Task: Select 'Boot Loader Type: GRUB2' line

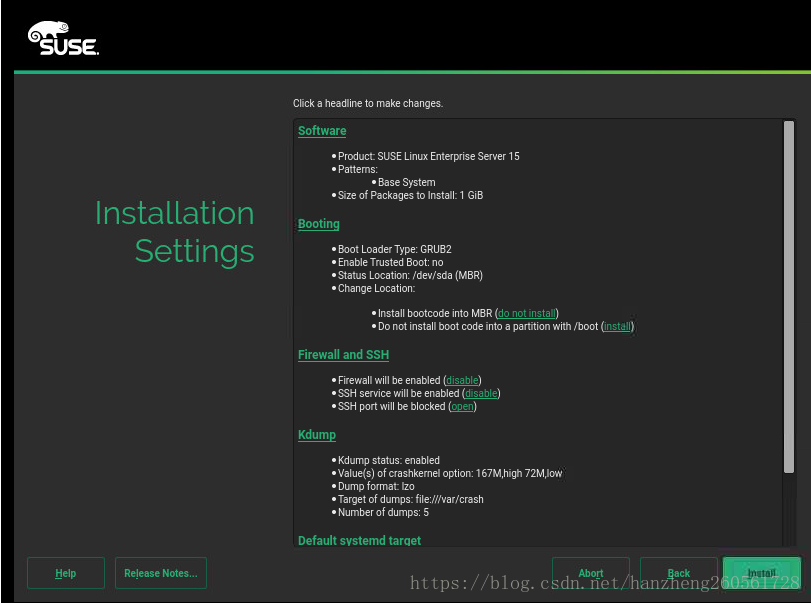Action: [395, 249]
